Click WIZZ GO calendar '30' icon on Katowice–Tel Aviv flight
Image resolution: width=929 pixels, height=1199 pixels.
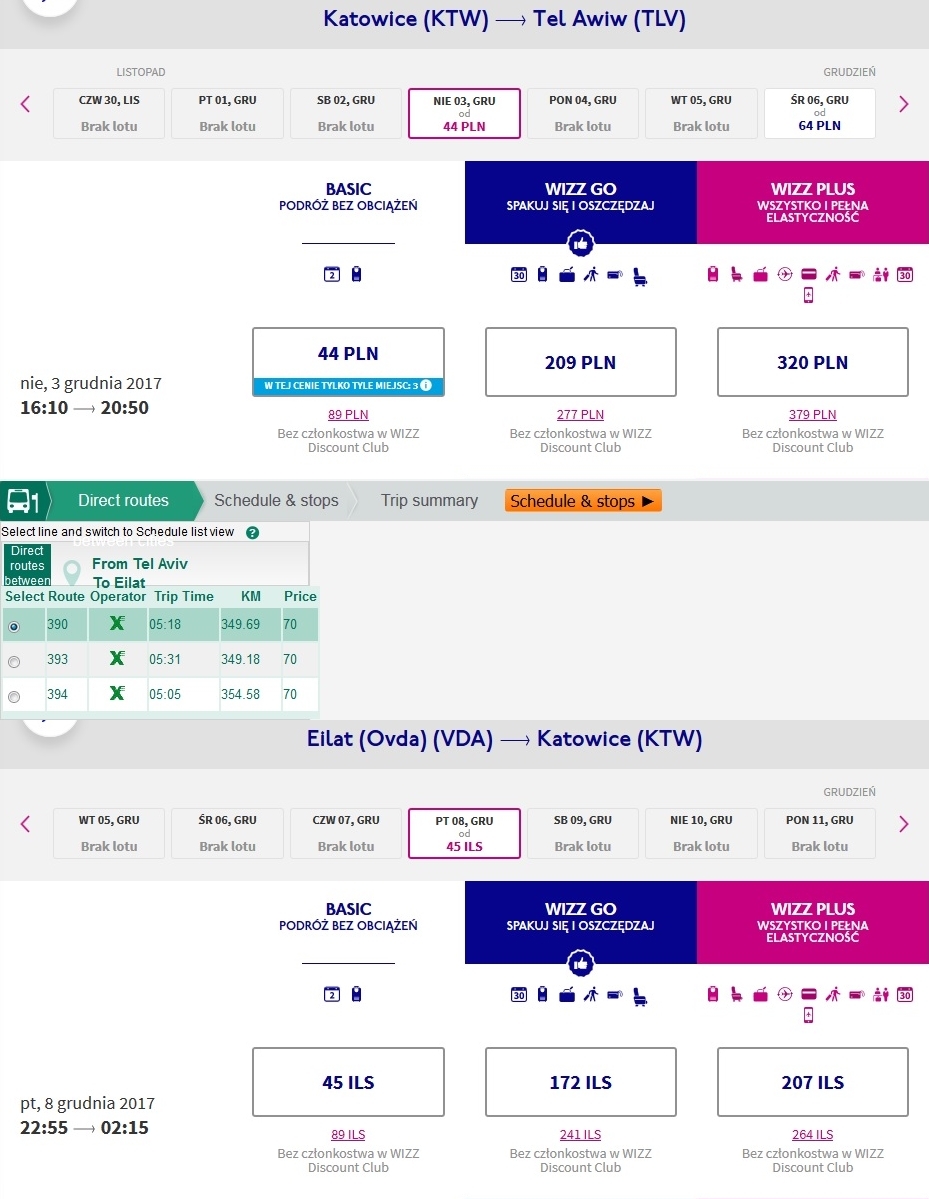coord(518,275)
